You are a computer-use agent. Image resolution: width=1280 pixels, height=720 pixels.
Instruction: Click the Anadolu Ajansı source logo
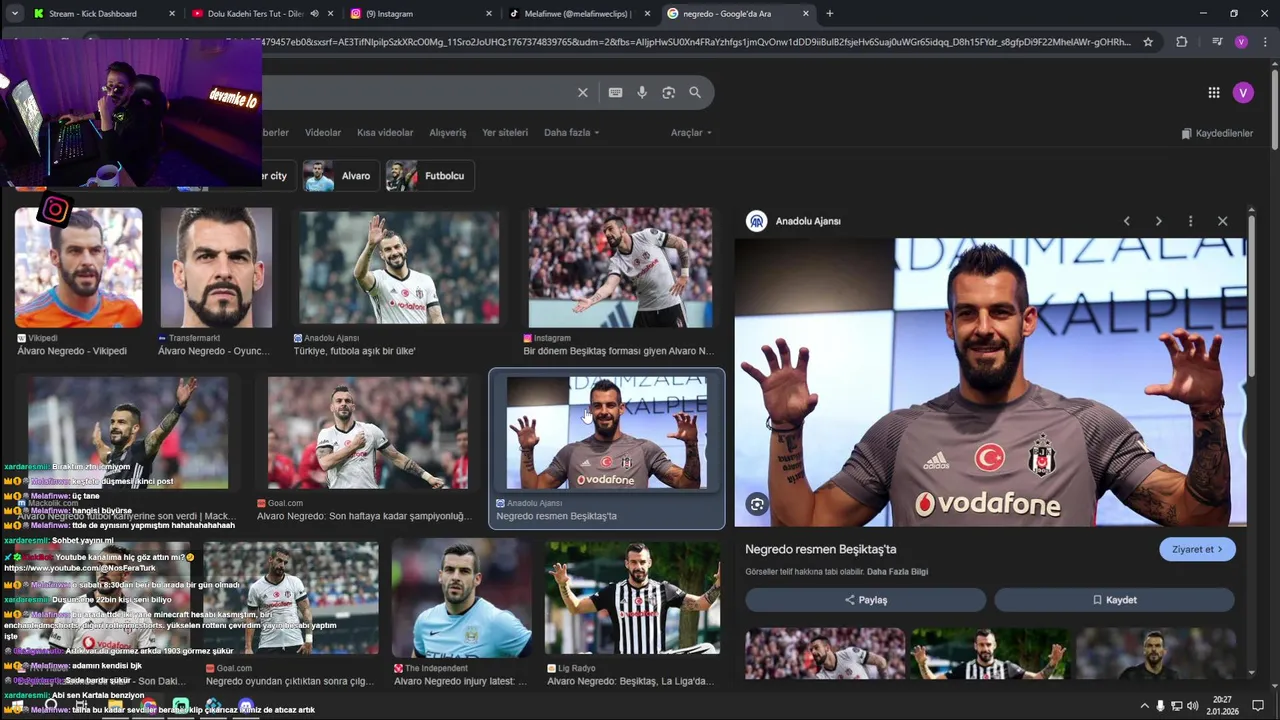[x=757, y=221]
